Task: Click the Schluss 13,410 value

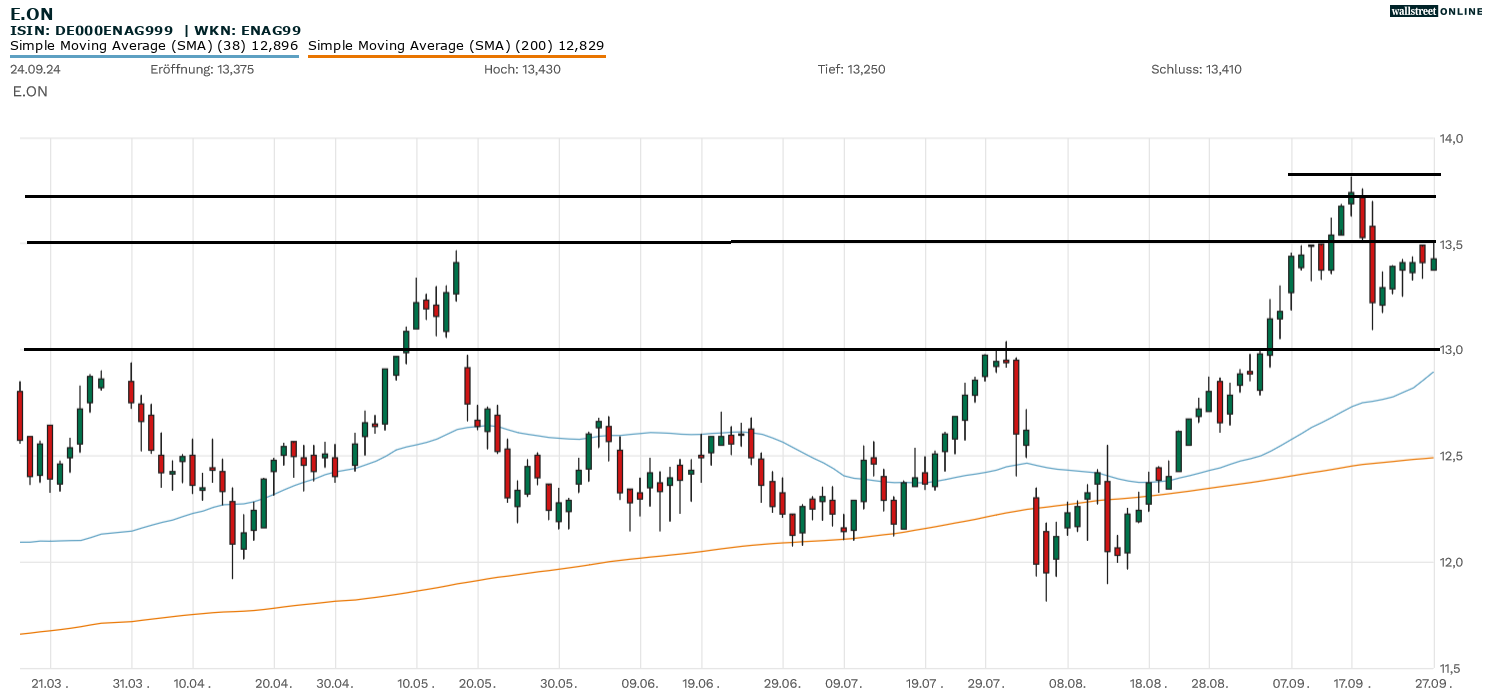Action: (1196, 69)
